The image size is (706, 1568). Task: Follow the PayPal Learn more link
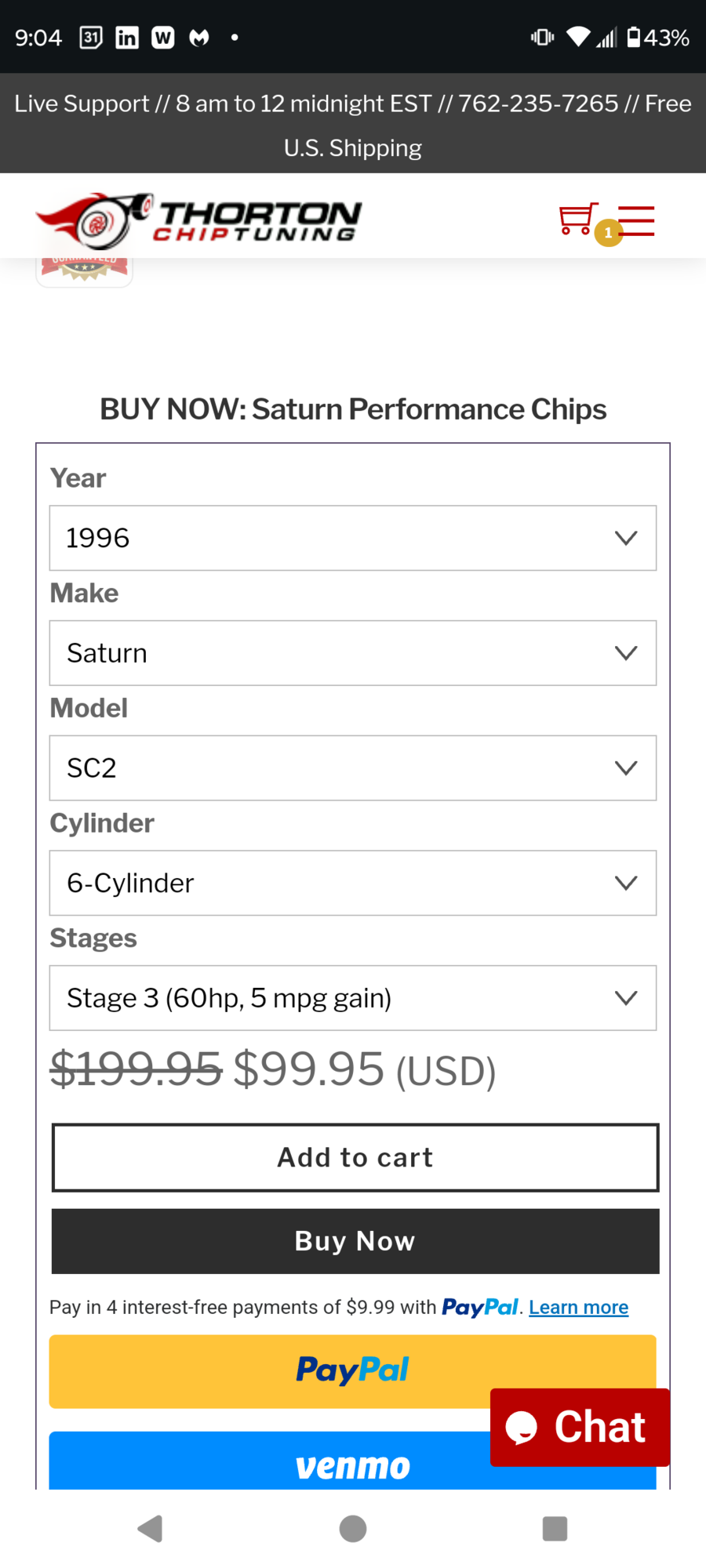click(x=578, y=1307)
